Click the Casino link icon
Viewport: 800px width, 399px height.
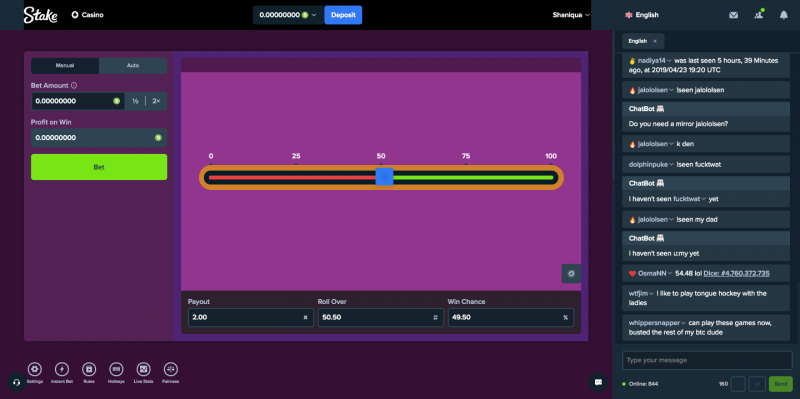point(75,15)
